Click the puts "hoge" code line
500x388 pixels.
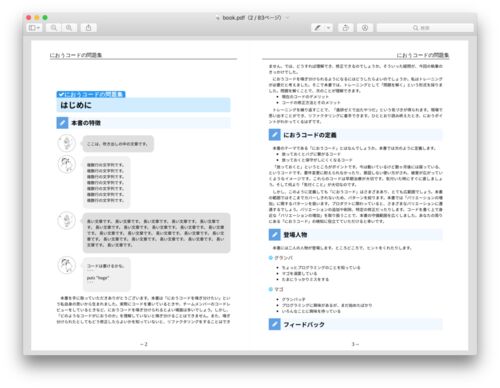point(98,278)
